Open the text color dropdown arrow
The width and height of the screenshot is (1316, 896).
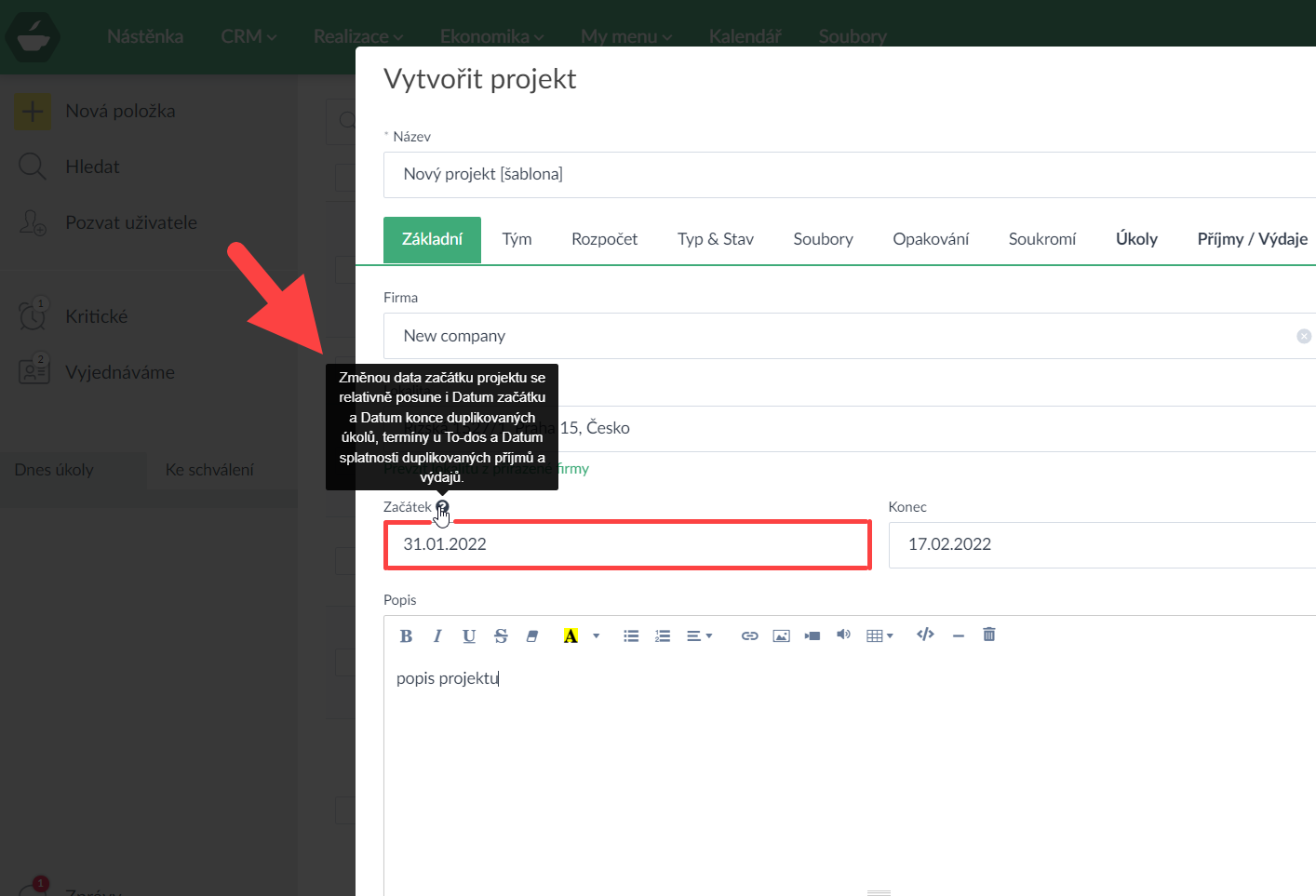click(597, 636)
